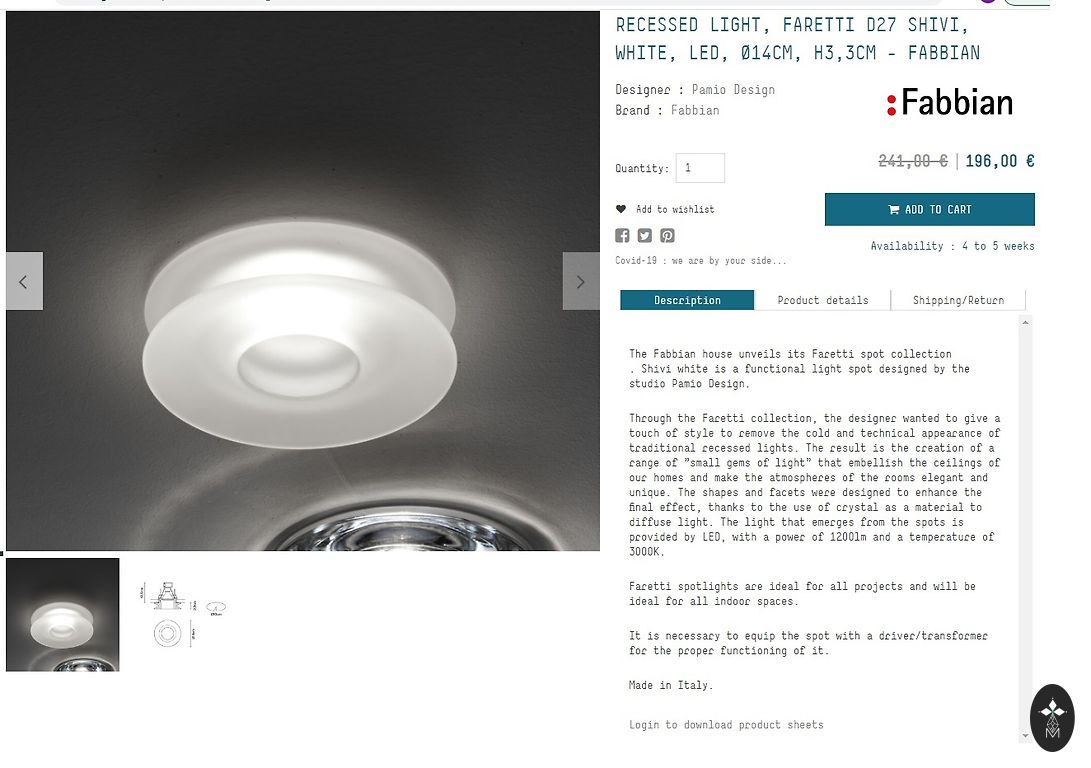Image resolution: width=1091 pixels, height=768 pixels.
Task: Switch to Product details tab
Action: 822,300
